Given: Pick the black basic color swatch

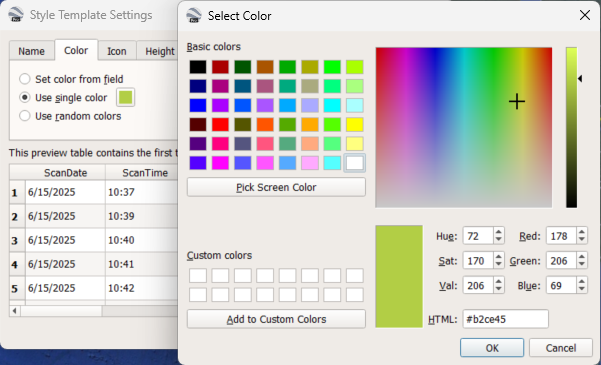Looking at the screenshot, I should click(198, 67).
